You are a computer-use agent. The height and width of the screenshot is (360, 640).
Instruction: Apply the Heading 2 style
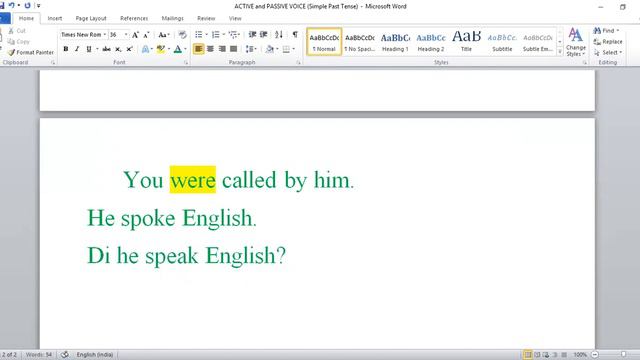click(x=431, y=42)
